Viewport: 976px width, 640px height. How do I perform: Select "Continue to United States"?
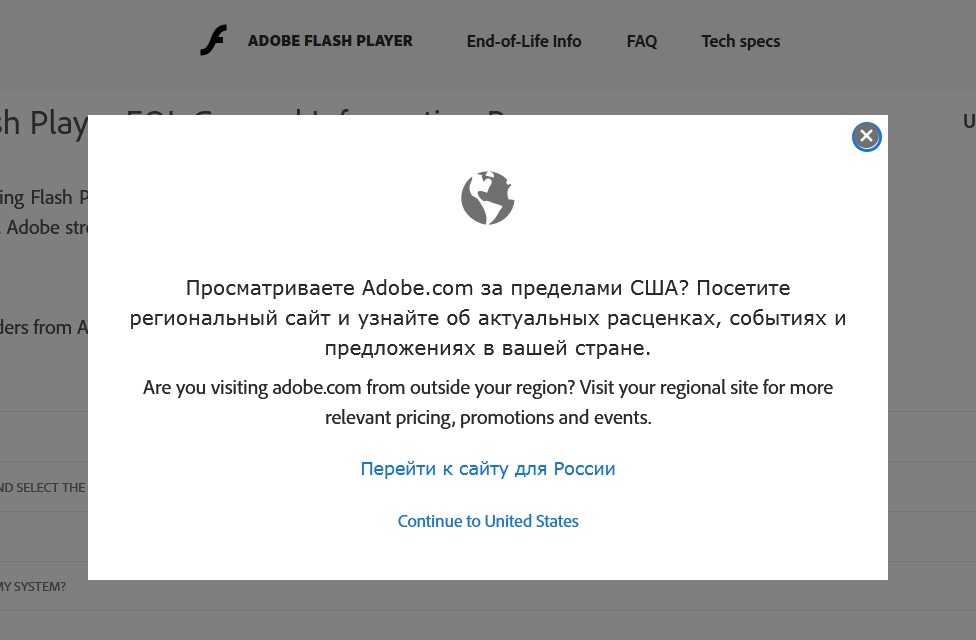tap(488, 520)
